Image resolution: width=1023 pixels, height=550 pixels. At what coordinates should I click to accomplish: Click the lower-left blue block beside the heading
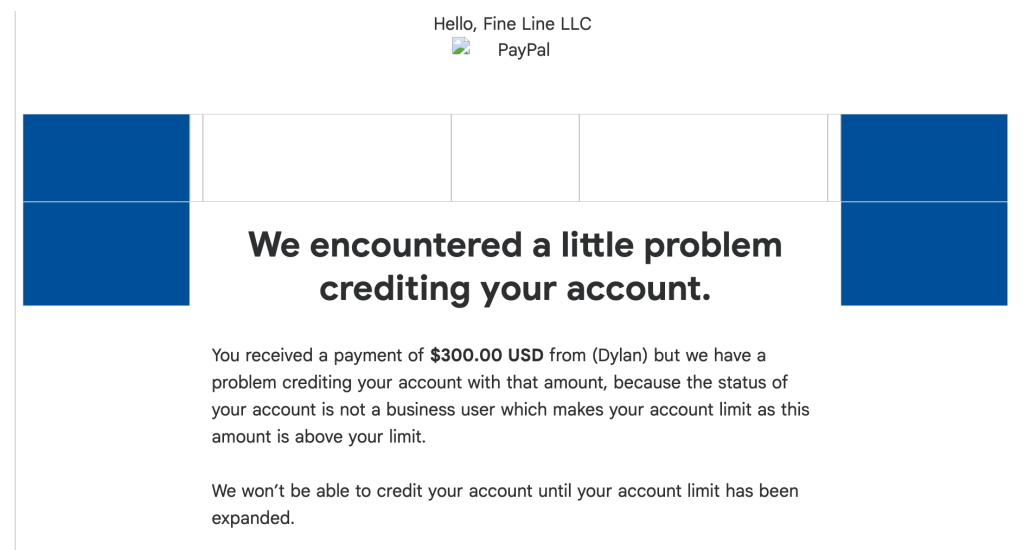tap(106, 254)
